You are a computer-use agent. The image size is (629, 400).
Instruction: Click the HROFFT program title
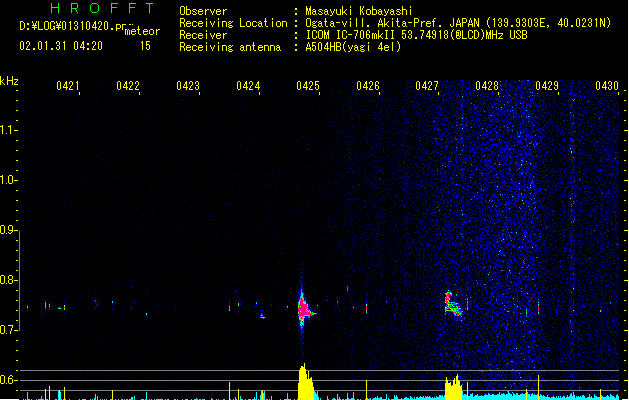pos(102,8)
